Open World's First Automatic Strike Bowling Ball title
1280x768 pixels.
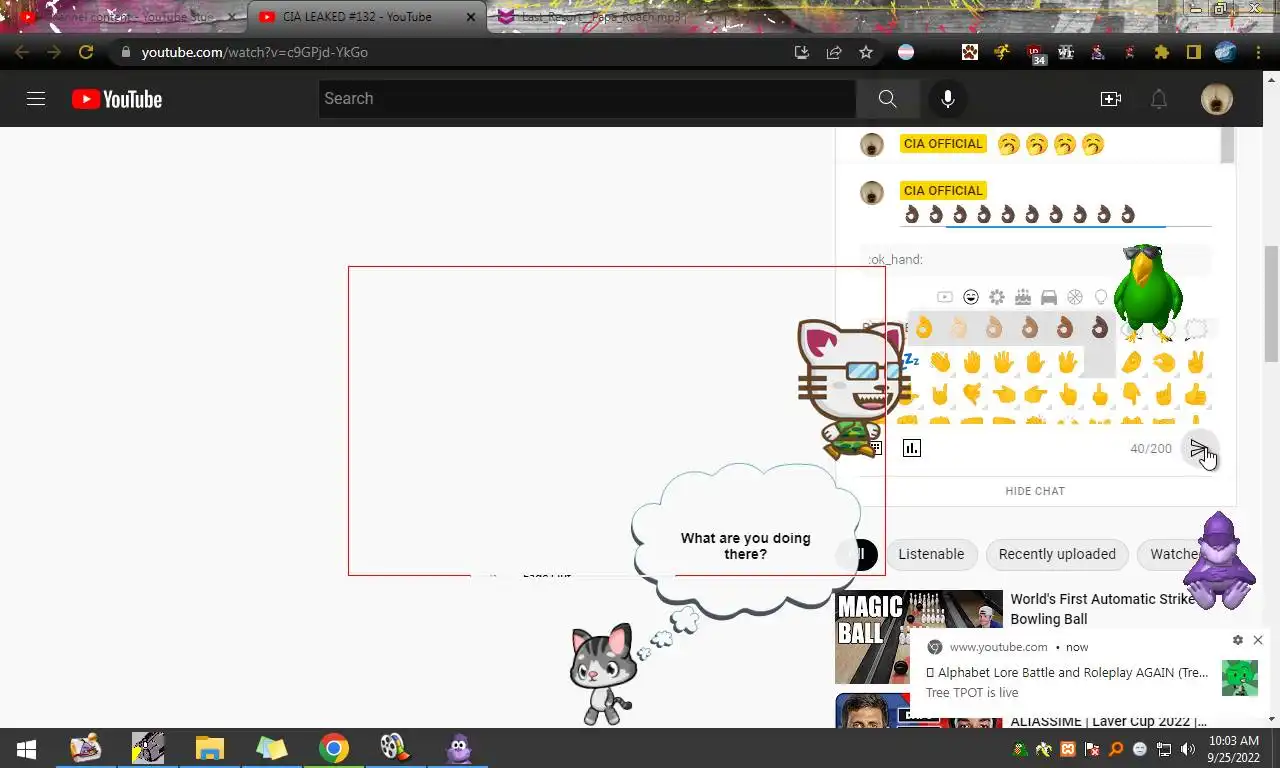(x=1102, y=609)
